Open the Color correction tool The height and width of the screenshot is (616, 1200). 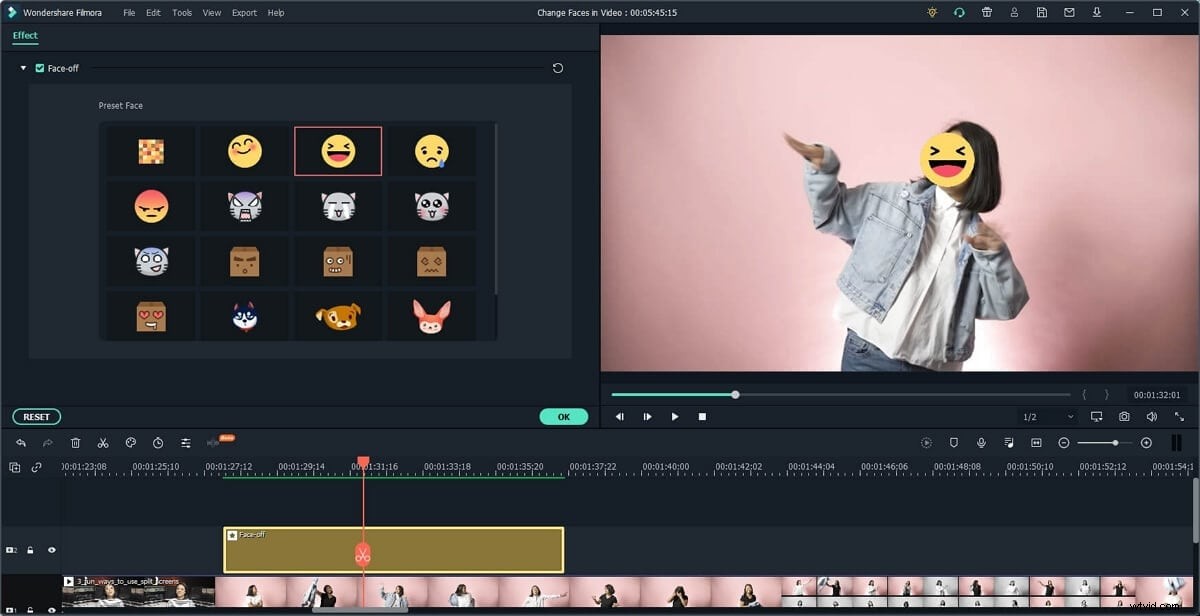click(131, 443)
